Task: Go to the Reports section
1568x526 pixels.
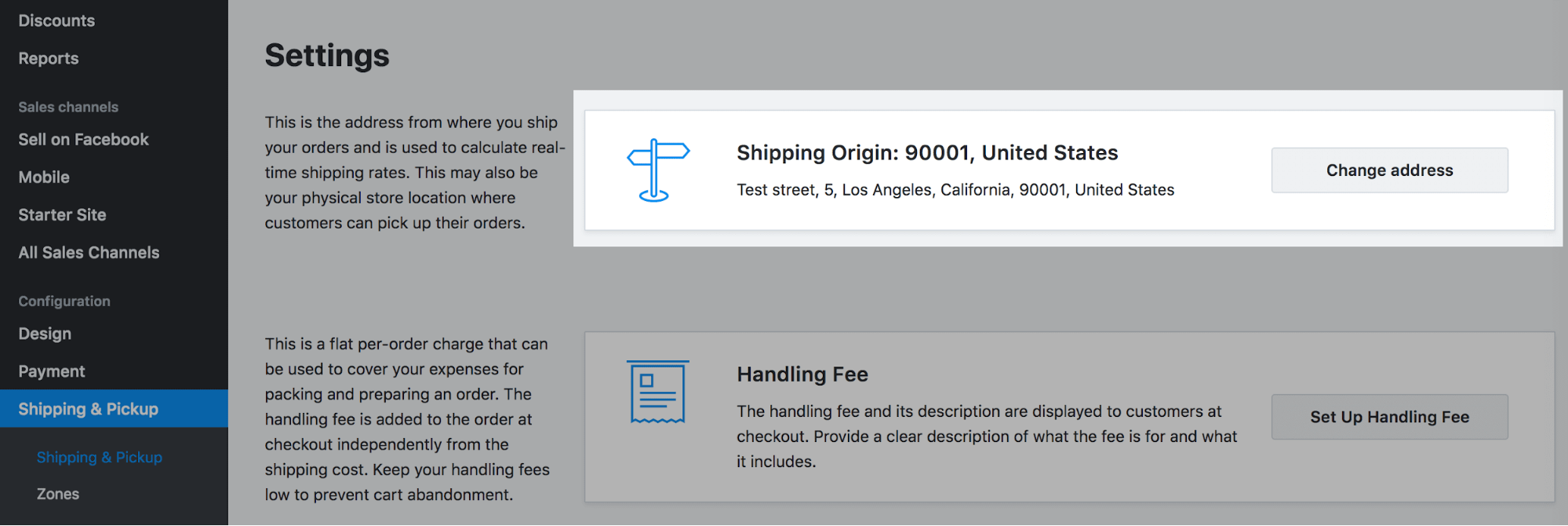Action: pos(49,58)
